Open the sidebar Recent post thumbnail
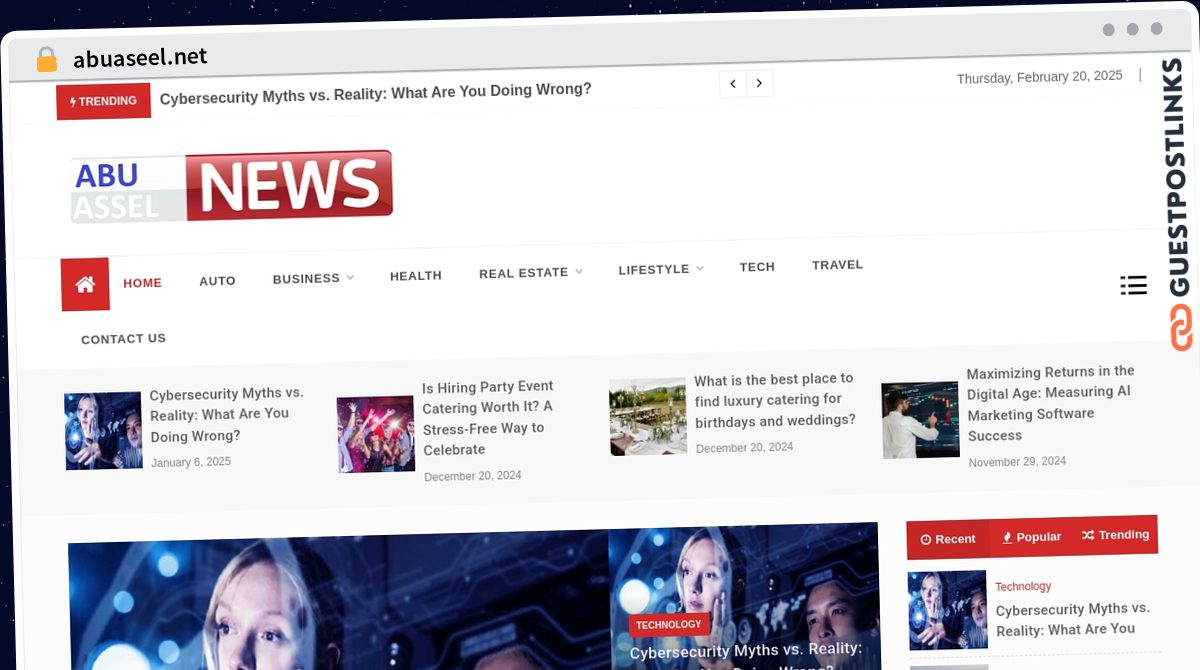The image size is (1200, 670). [947, 610]
